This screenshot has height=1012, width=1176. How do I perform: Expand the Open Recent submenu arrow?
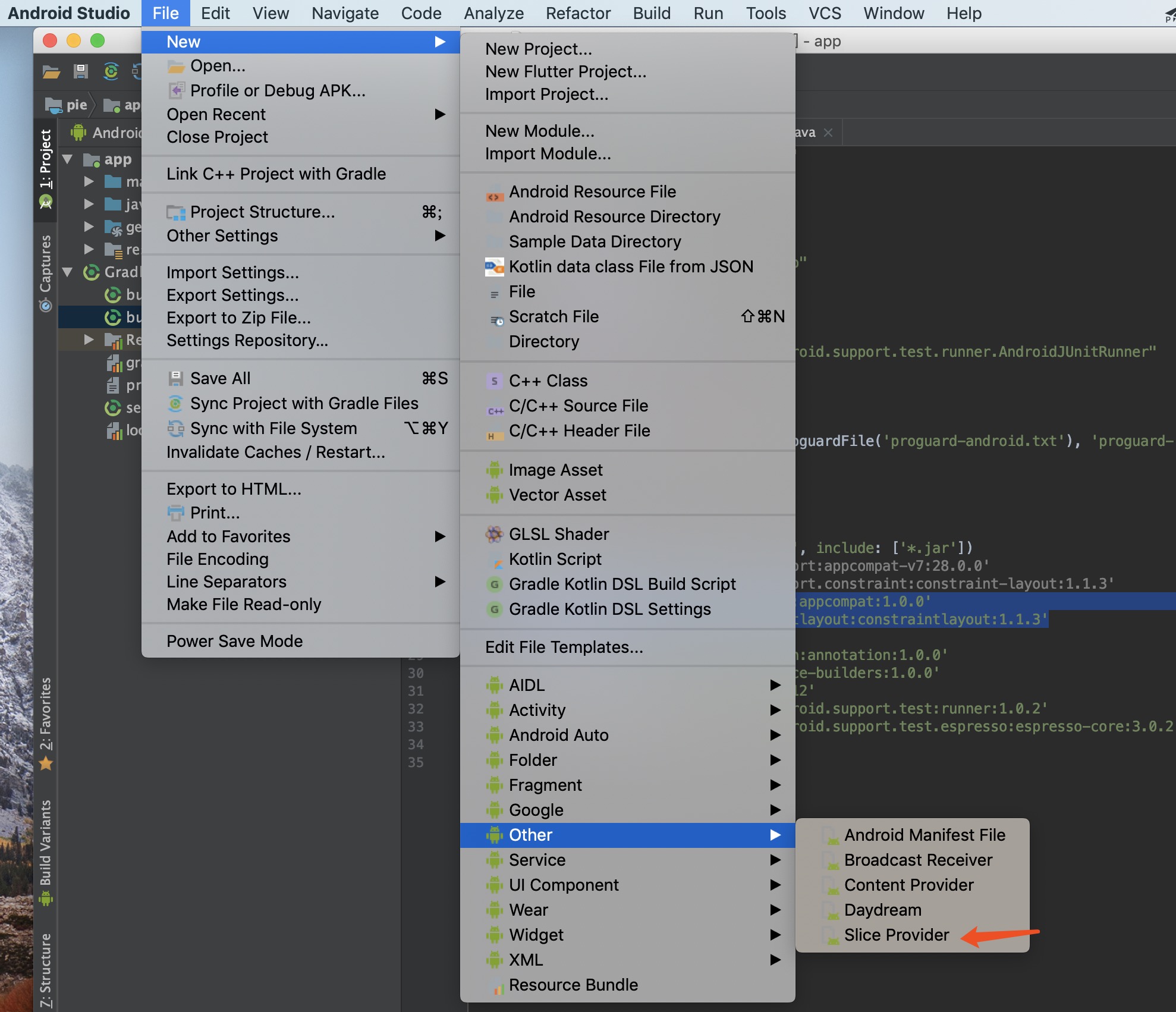(439, 114)
